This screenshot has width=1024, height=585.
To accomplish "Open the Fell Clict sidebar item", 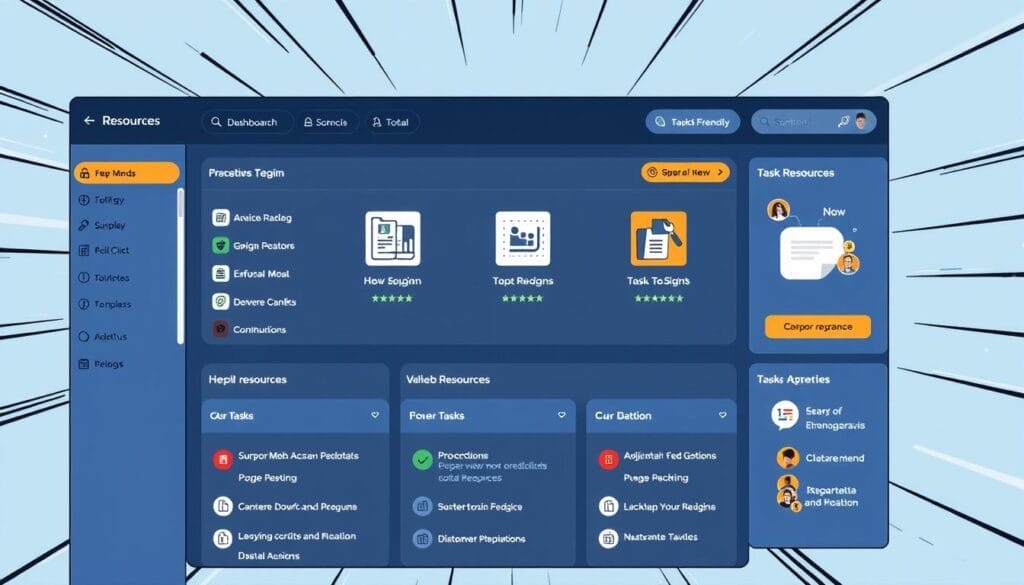I will click(x=103, y=250).
